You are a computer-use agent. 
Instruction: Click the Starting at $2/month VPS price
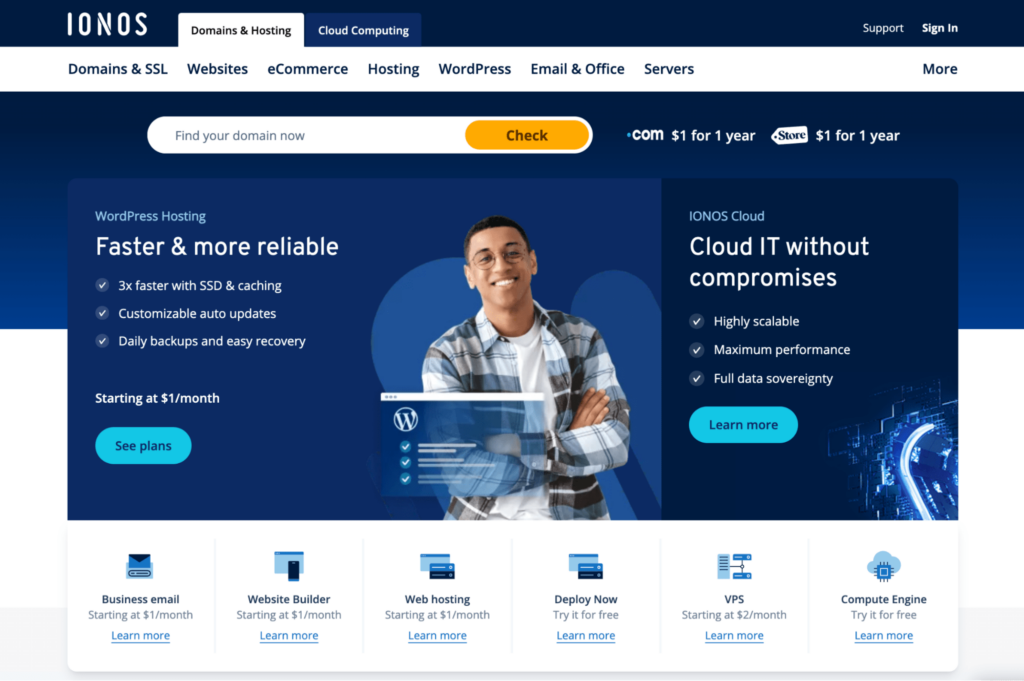click(734, 614)
